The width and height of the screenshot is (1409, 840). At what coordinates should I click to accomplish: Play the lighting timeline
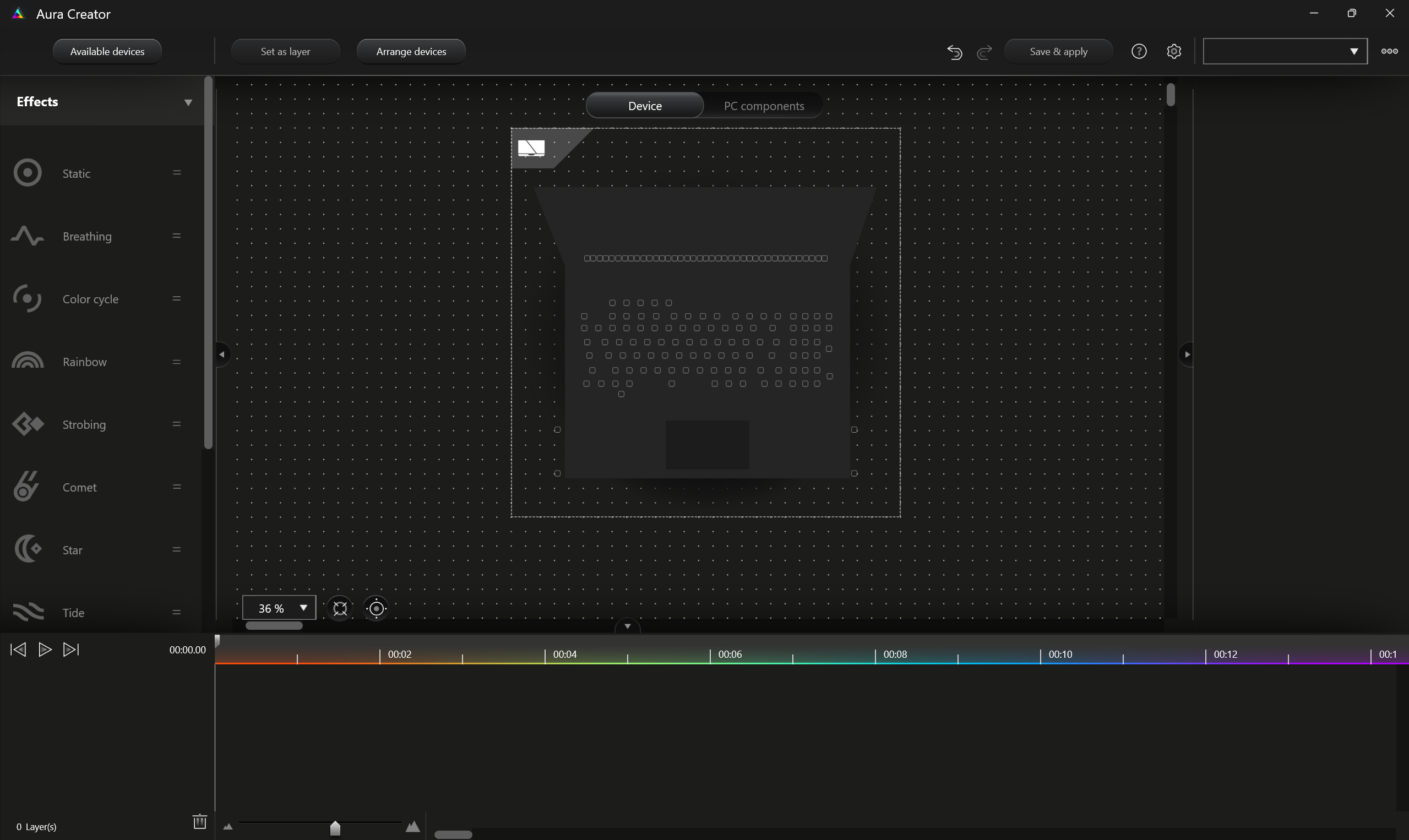coord(45,649)
